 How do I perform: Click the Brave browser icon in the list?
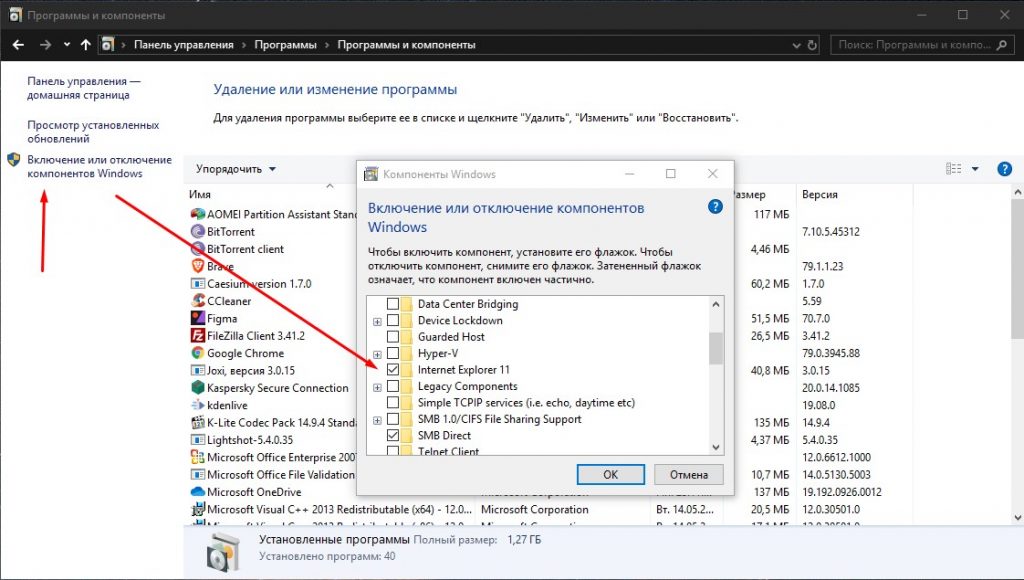click(x=197, y=266)
